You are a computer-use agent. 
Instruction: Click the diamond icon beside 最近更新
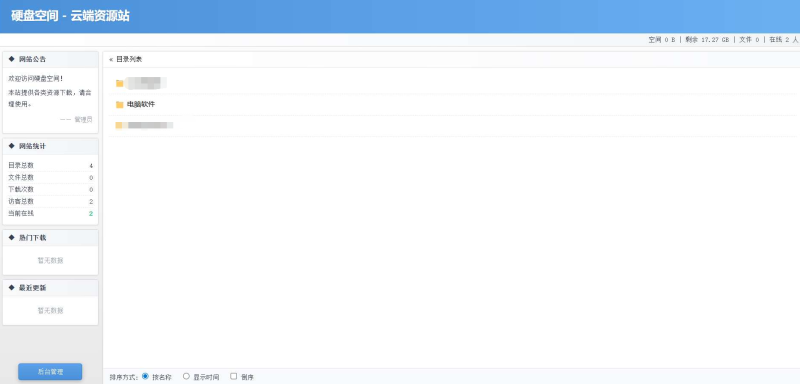[x=12, y=288]
